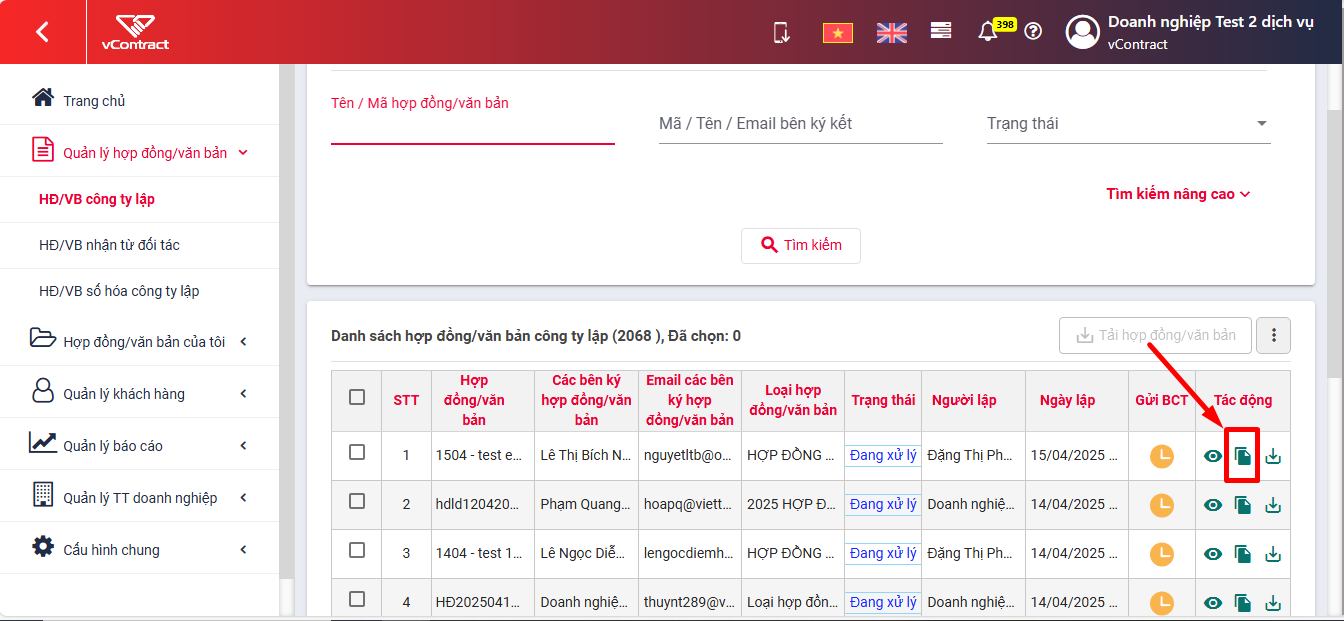Open the Trạng thái dropdown
The height and width of the screenshot is (621, 1344).
point(1129,124)
